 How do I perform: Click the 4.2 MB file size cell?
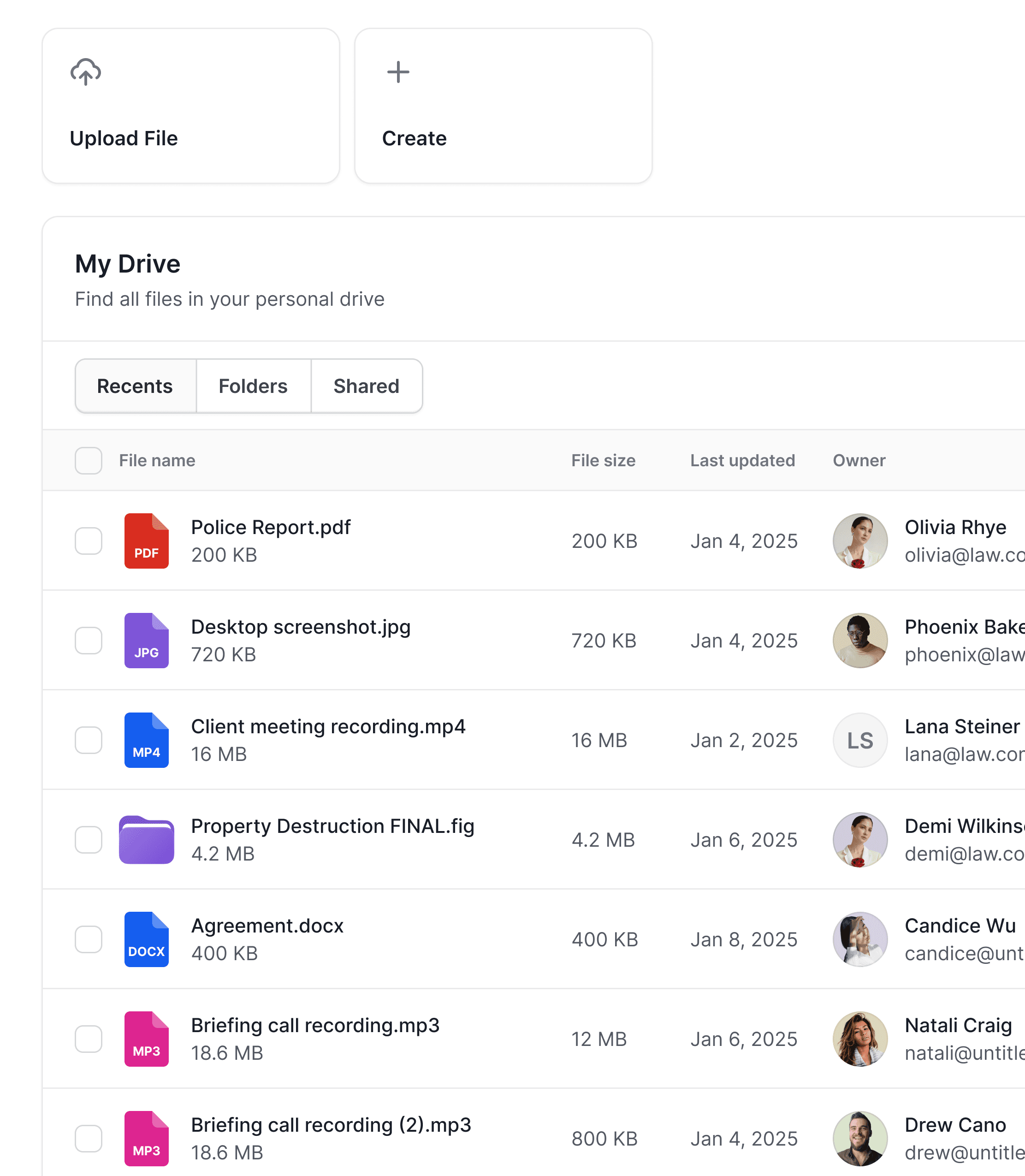tap(604, 839)
